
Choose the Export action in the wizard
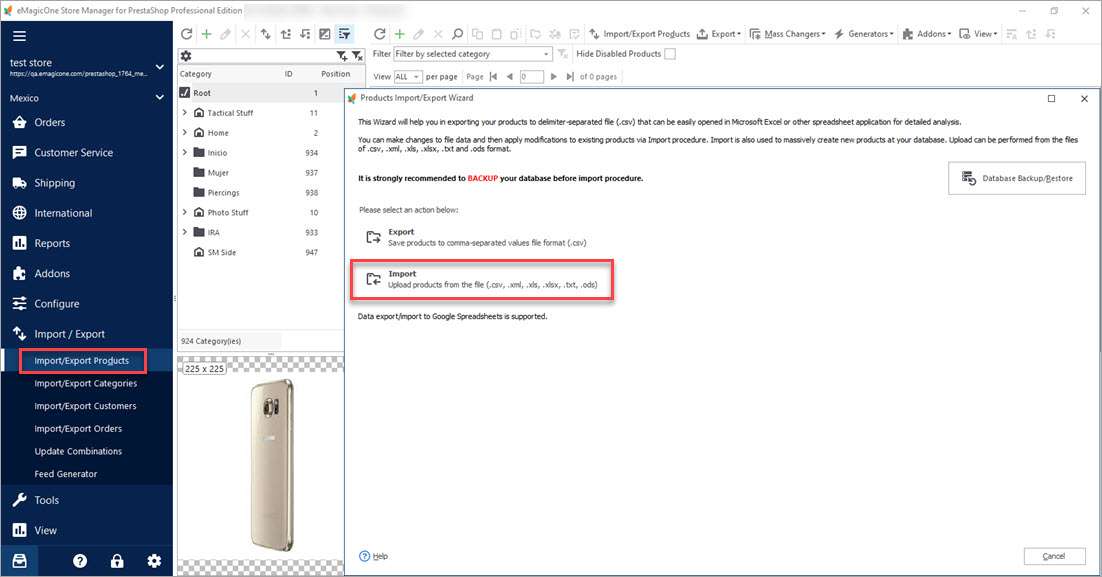coord(476,238)
